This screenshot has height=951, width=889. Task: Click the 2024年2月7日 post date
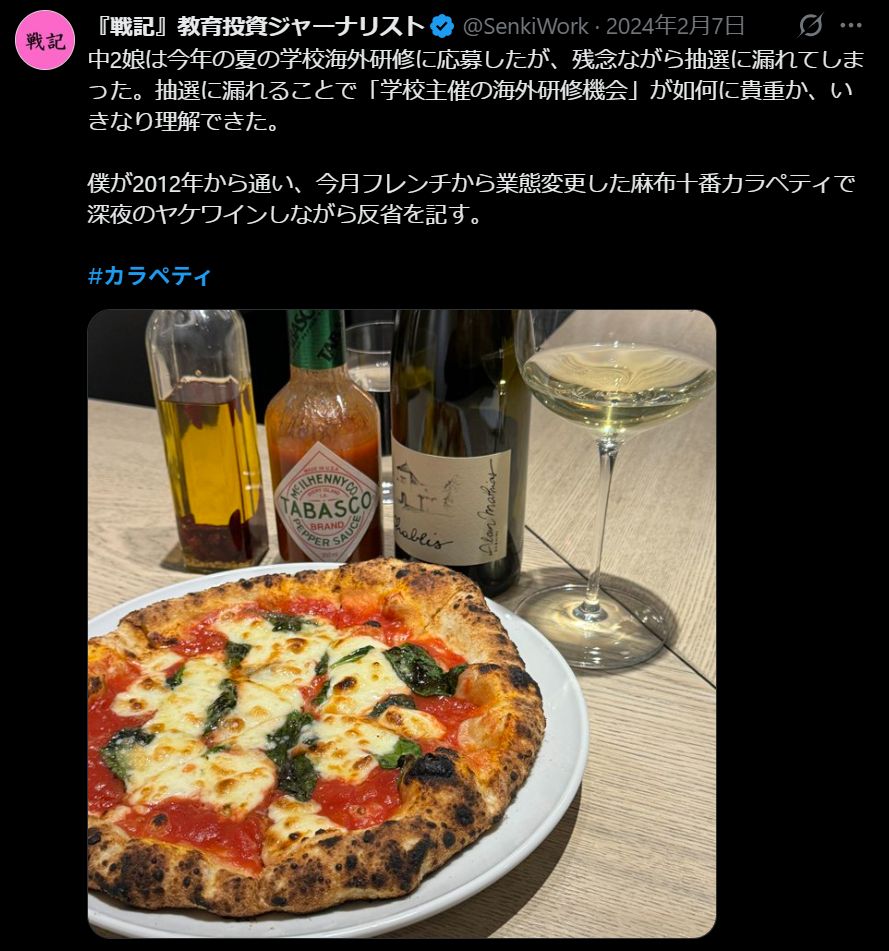click(676, 26)
